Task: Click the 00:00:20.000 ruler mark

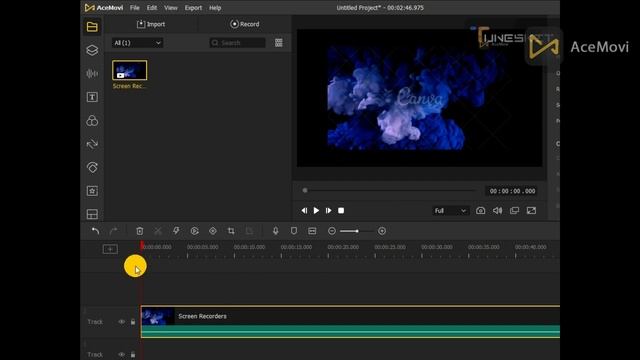Action: (x=343, y=247)
